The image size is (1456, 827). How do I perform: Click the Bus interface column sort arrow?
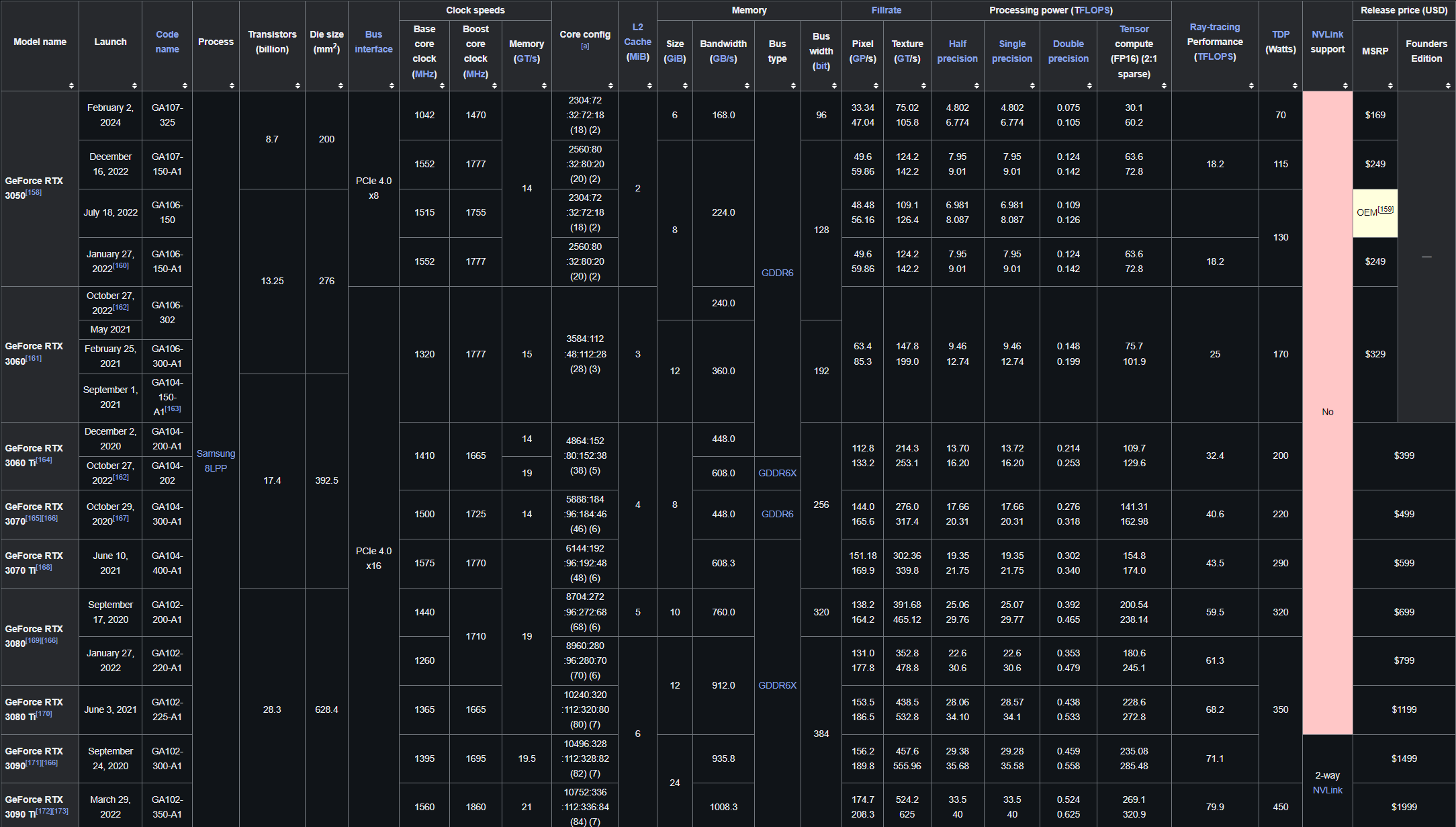pos(392,86)
